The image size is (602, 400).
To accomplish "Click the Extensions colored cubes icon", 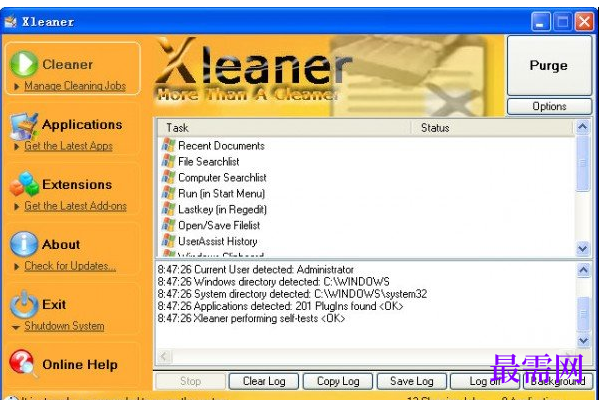I will point(24,185).
